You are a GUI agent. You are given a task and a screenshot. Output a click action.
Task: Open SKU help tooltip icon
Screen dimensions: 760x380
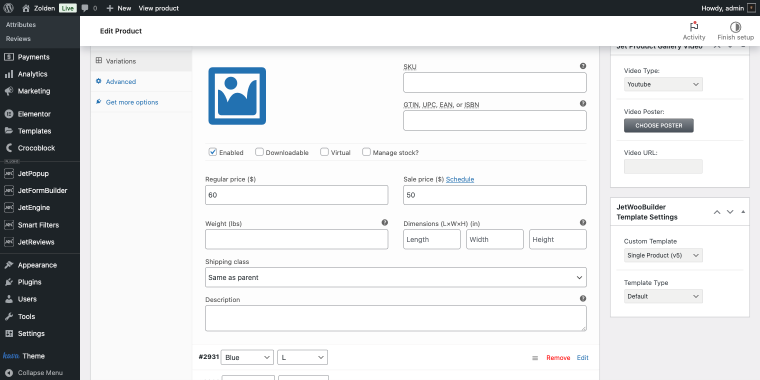click(x=583, y=66)
